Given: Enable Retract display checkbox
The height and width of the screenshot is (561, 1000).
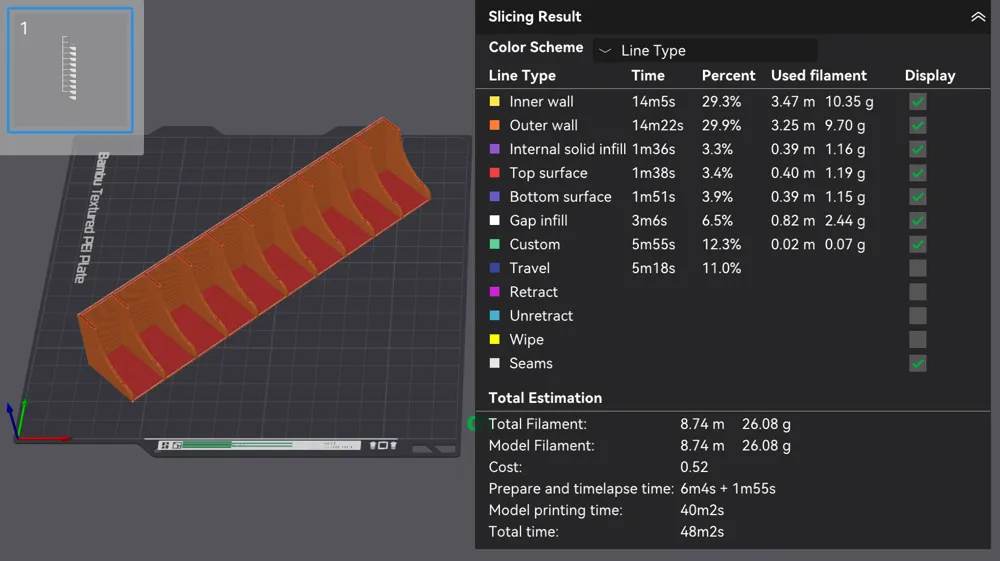Looking at the screenshot, I should [x=918, y=292].
